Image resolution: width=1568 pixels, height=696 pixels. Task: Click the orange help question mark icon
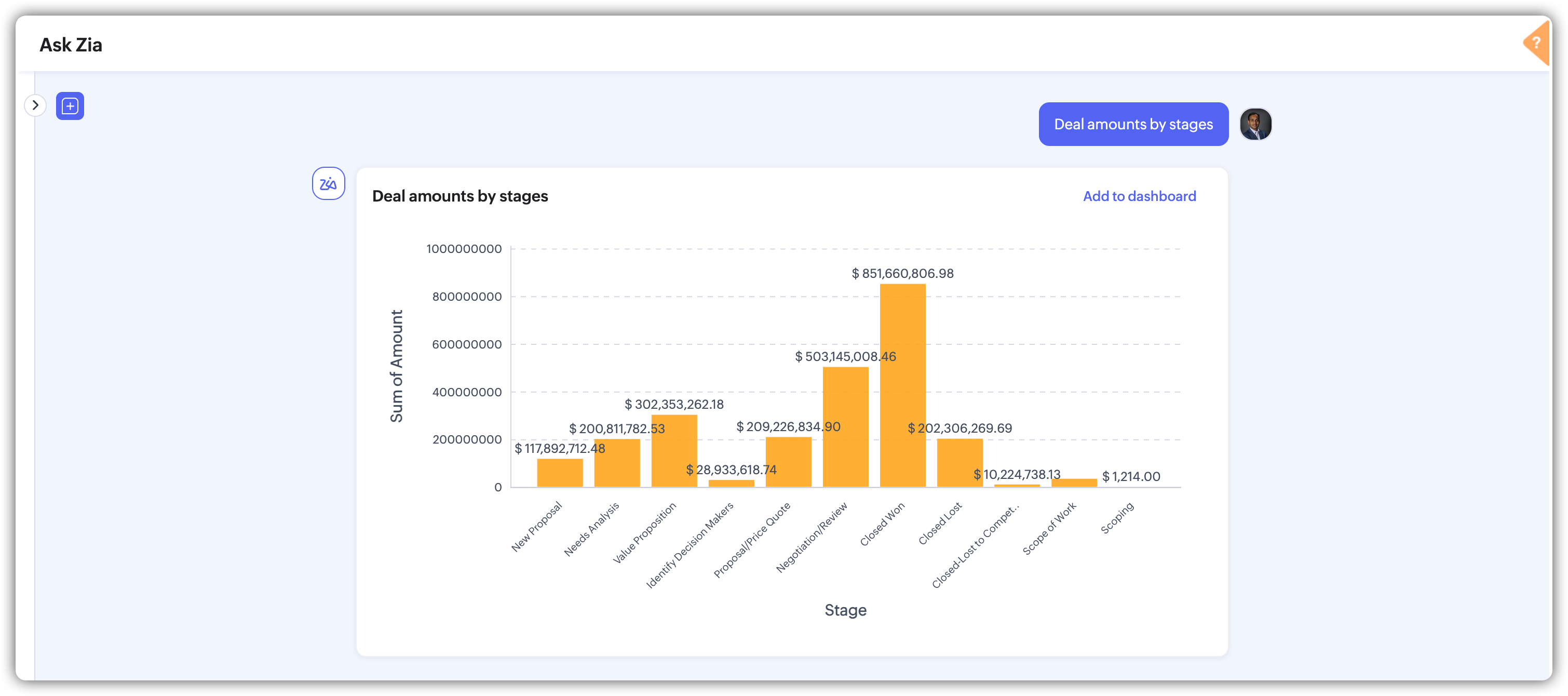pyautogui.click(x=1536, y=43)
